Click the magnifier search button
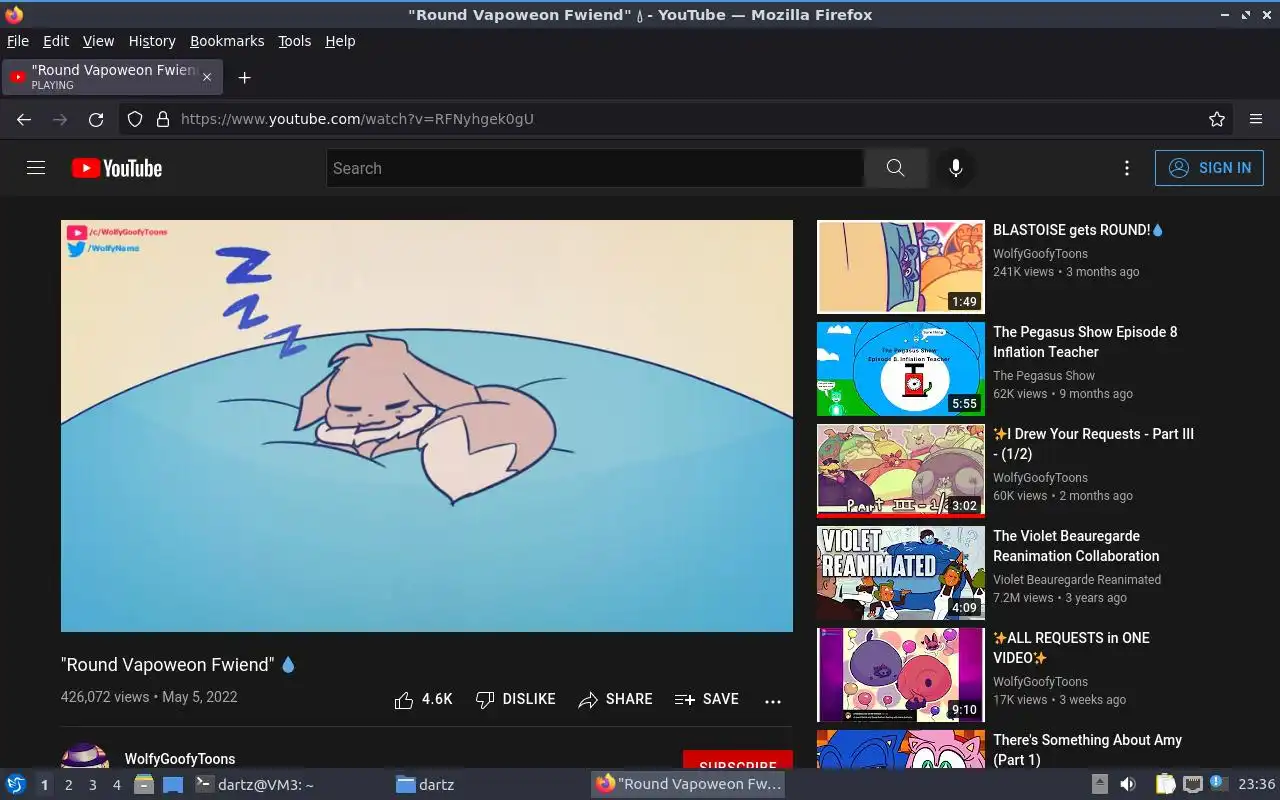Viewport: 1280px width, 800px height. tap(895, 168)
